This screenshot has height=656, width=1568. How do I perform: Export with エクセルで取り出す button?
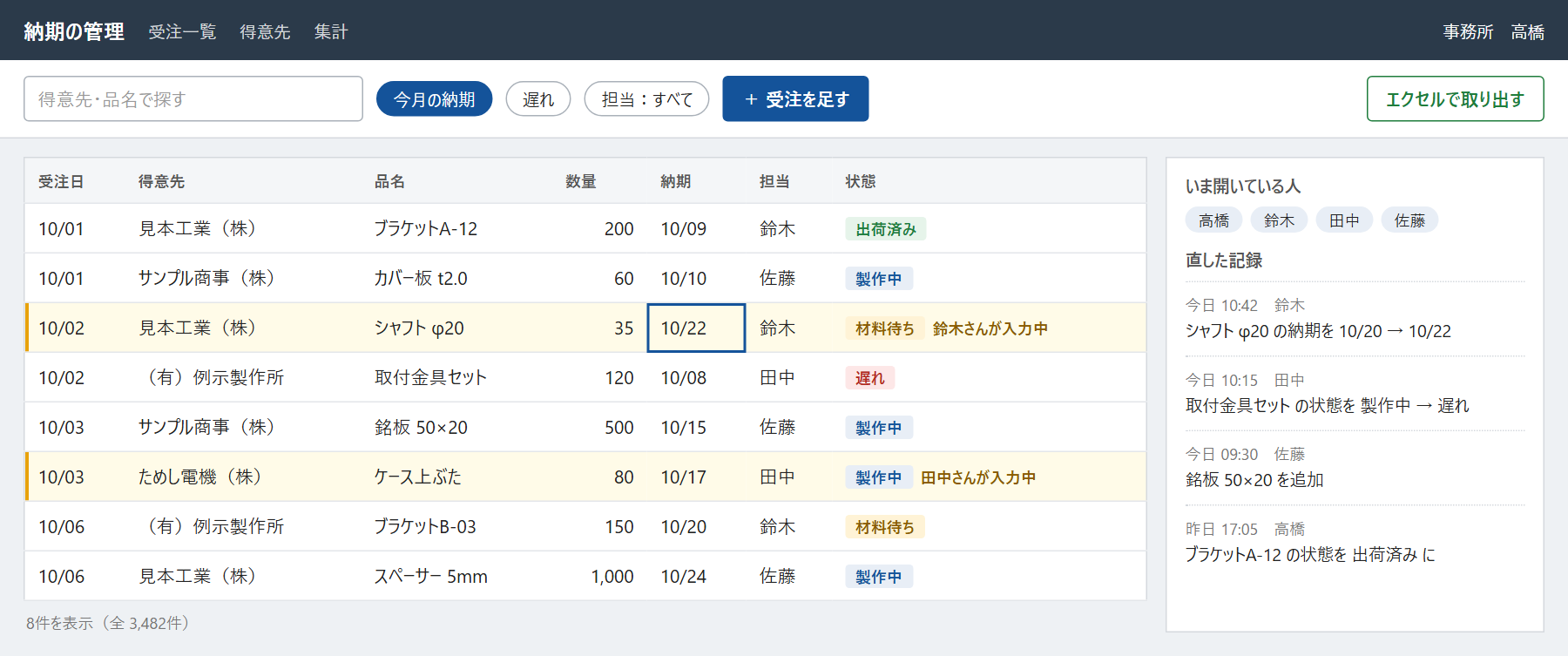pos(1455,98)
